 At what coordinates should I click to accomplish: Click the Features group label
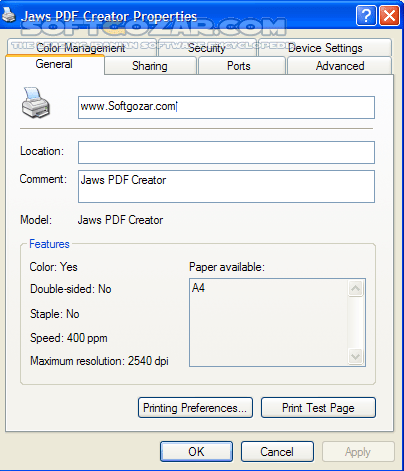click(x=49, y=244)
